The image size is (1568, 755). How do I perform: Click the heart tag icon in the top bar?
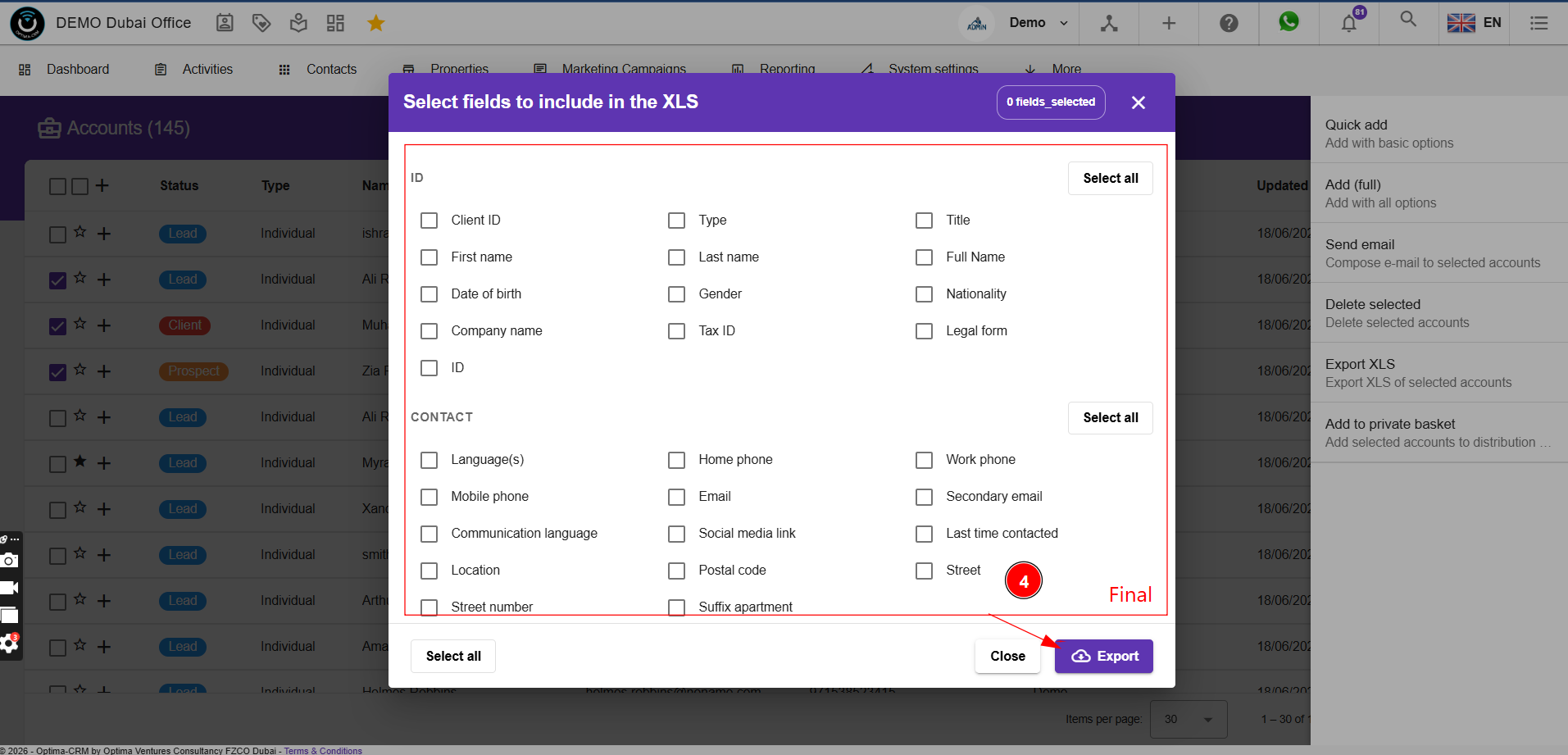(261, 23)
